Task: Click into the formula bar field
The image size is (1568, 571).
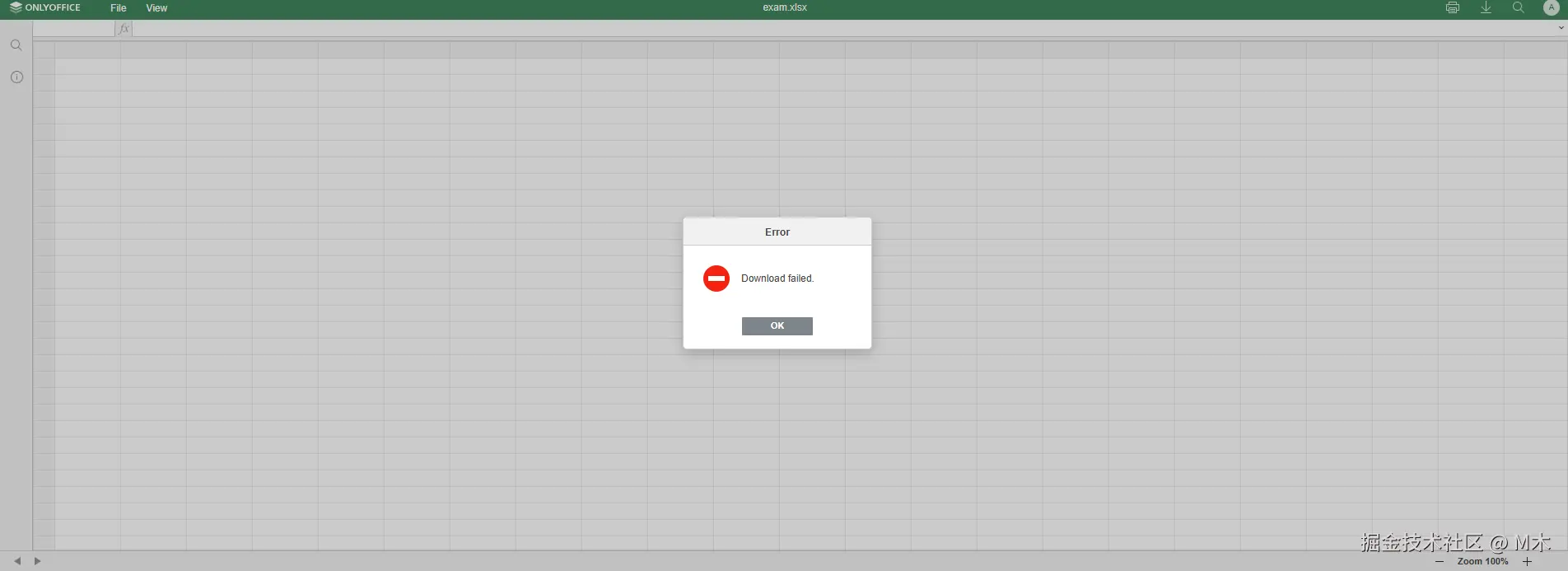Action: pos(844,28)
